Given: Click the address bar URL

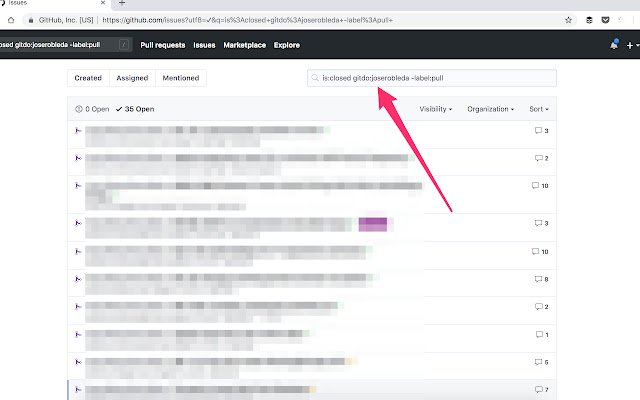Looking at the screenshot, I should tap(247, 20).
